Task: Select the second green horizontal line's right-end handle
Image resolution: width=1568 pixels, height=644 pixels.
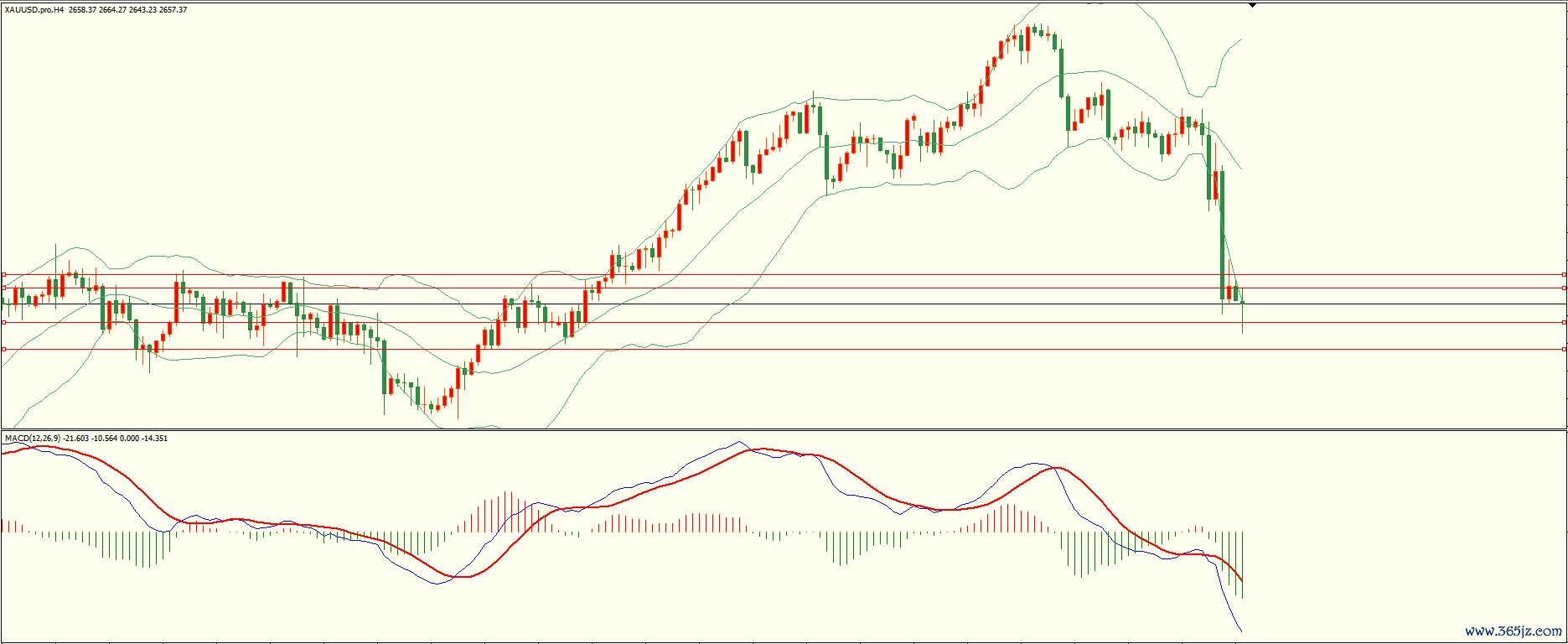Action: click(1565, 288)
